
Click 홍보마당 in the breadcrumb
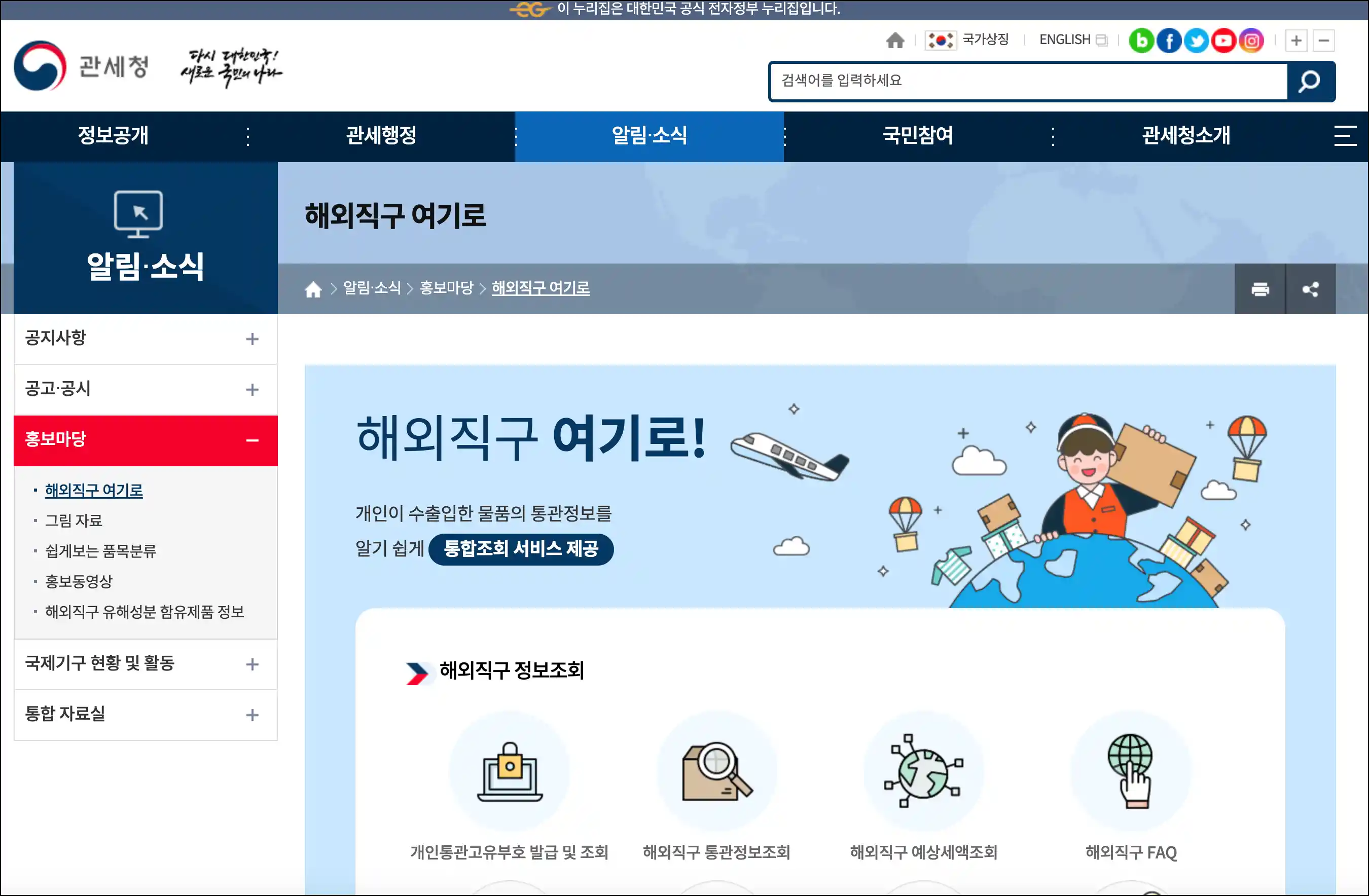point(446,288)
